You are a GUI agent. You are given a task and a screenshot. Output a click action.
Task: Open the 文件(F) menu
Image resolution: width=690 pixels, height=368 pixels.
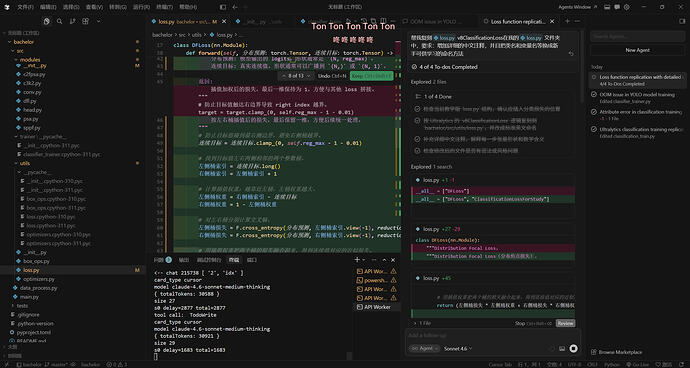pos(26,7)
